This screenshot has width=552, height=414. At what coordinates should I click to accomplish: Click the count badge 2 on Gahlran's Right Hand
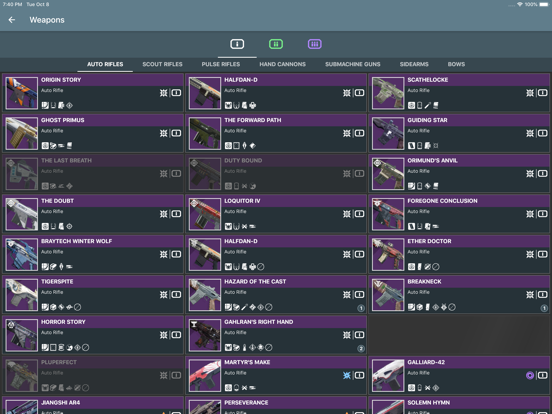tap(361, 349)
